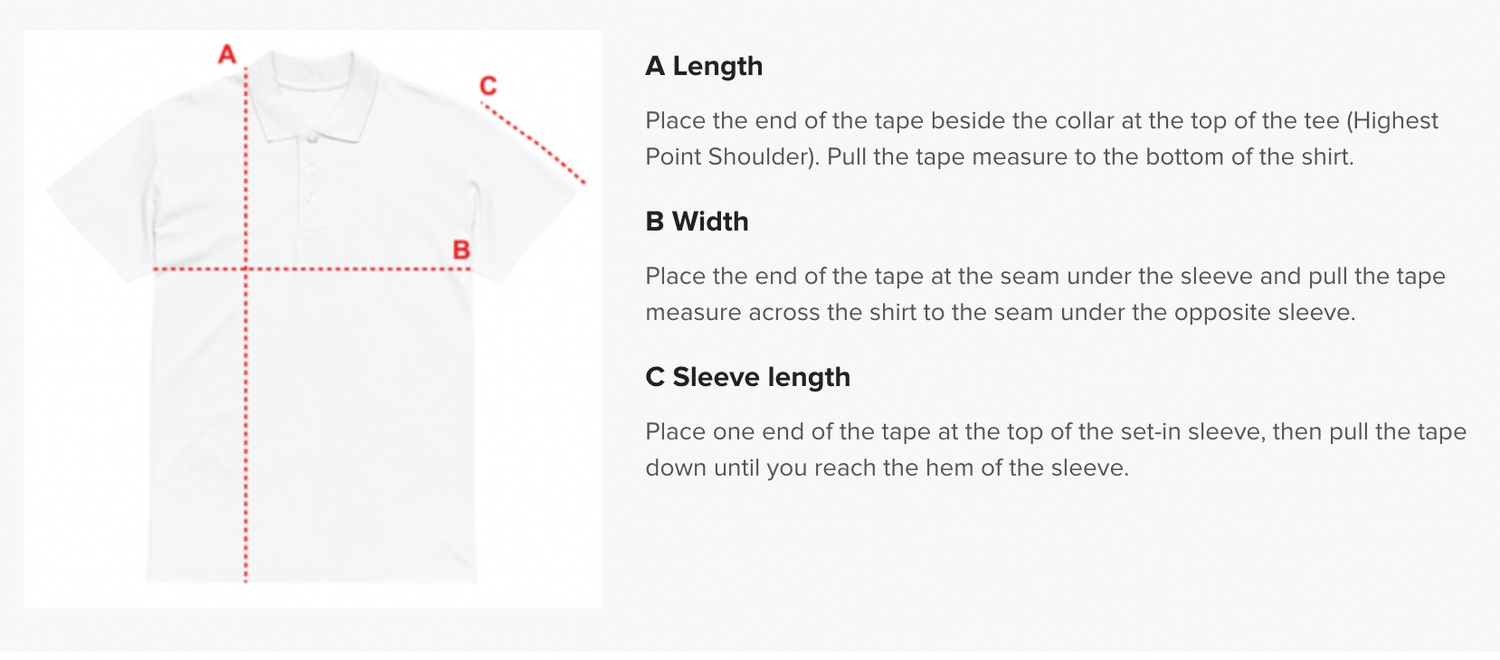
Task: Click the red letter C marker
Action: coord(488,85)
